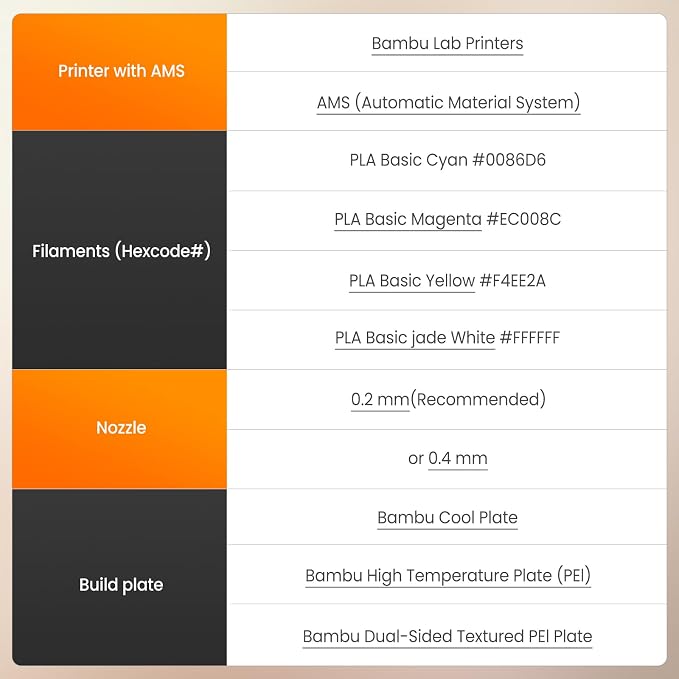Image resolution: width=679 pixels, height=679 pixels.
Task: Open Bambu Dual-Sided Textured PEI Plate link
Action: coord(447,637)
